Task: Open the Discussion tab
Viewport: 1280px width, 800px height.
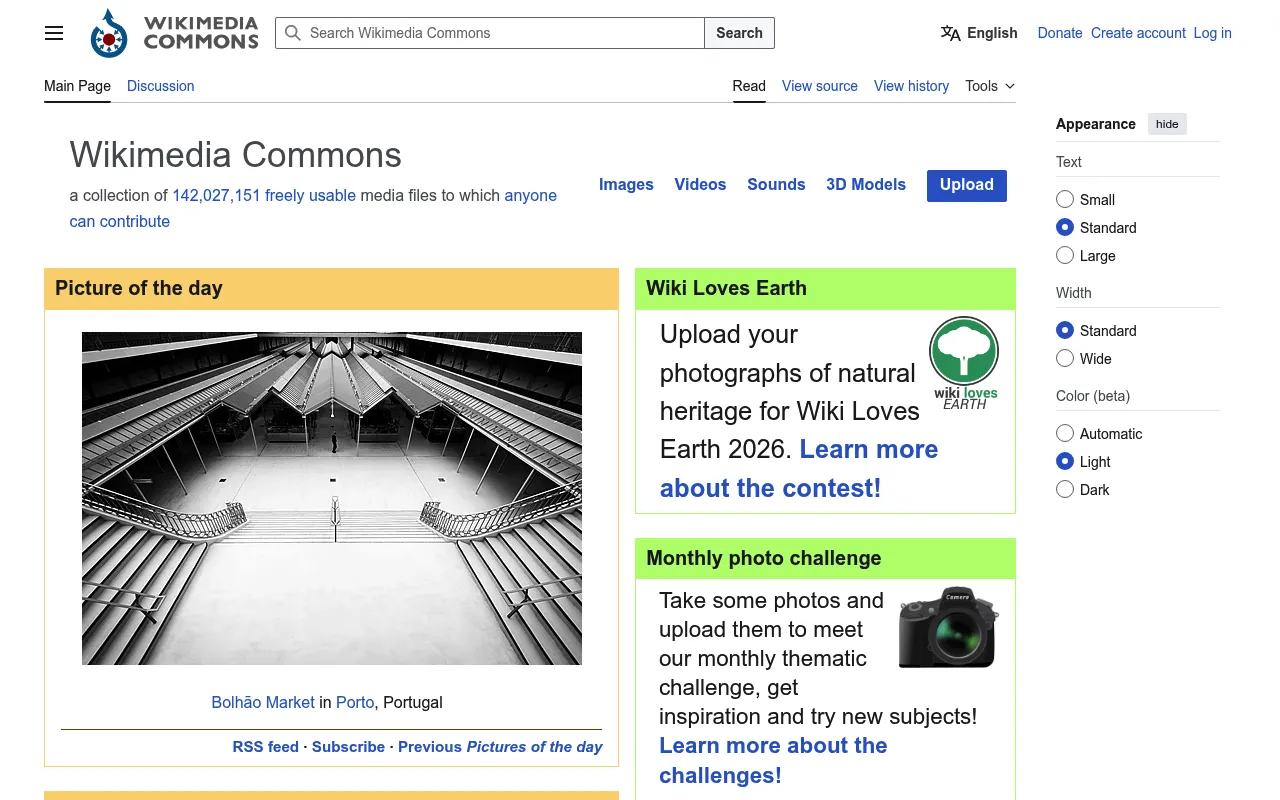Action: click(161, 86)
